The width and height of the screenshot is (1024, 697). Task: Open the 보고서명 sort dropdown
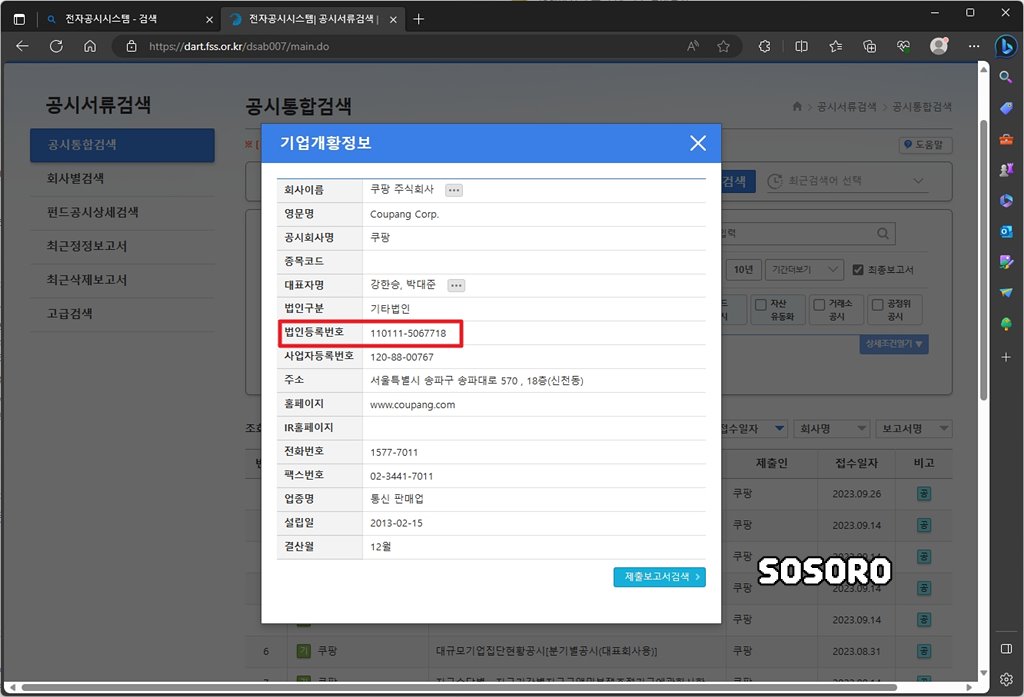coord(914,429)
